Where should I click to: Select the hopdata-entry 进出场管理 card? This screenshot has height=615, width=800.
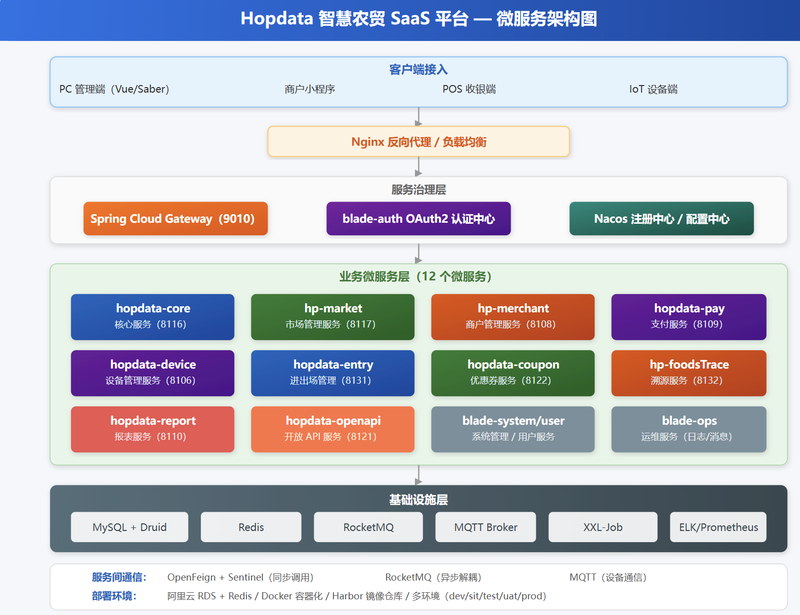coord(333,373)
